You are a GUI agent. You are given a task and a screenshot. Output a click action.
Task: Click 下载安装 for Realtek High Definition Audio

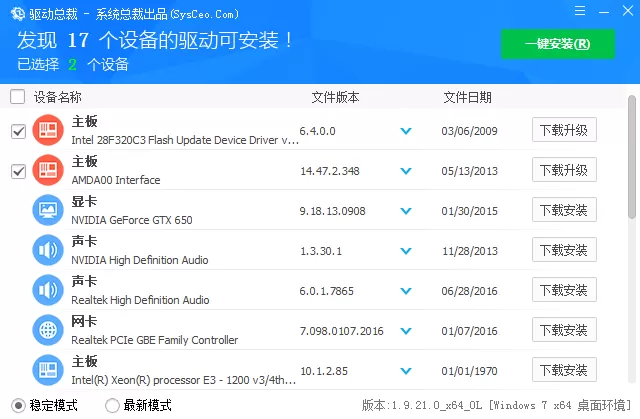(564, 290)
